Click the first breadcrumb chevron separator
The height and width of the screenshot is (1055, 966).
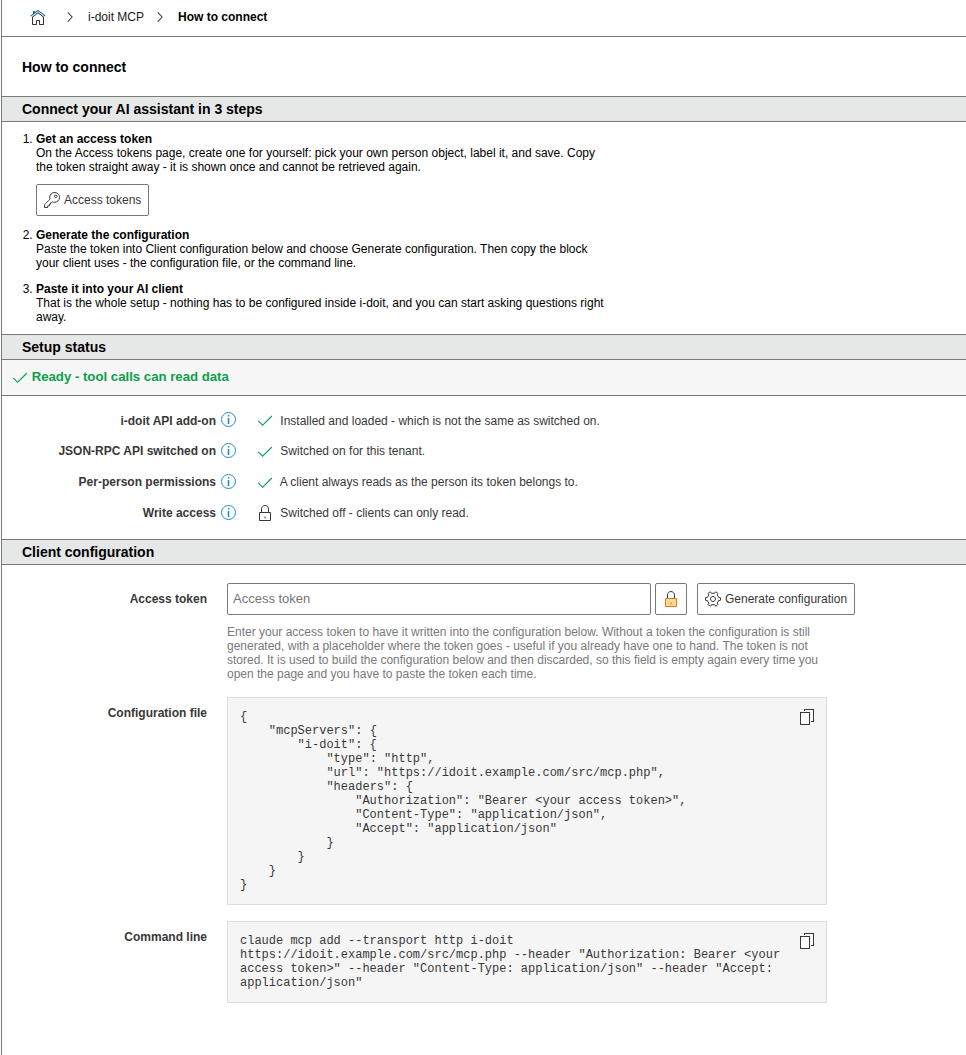point(69,17)
